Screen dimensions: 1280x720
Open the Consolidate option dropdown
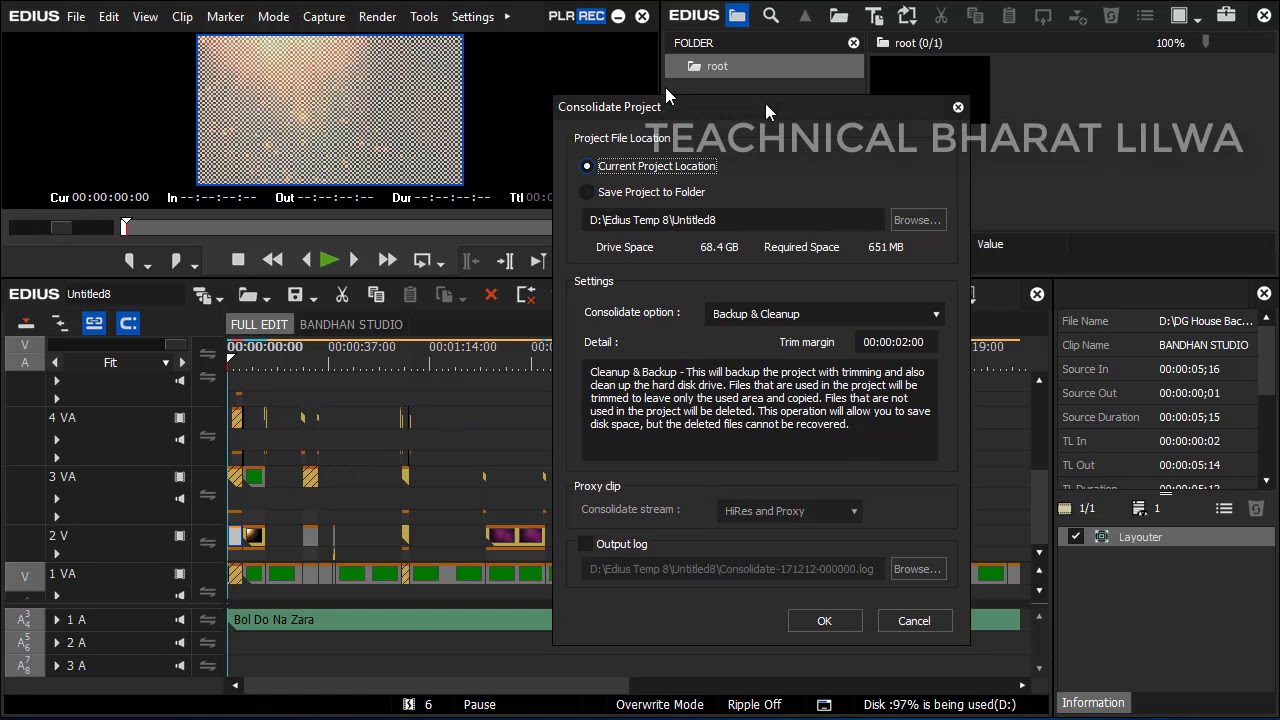point(825,314)
